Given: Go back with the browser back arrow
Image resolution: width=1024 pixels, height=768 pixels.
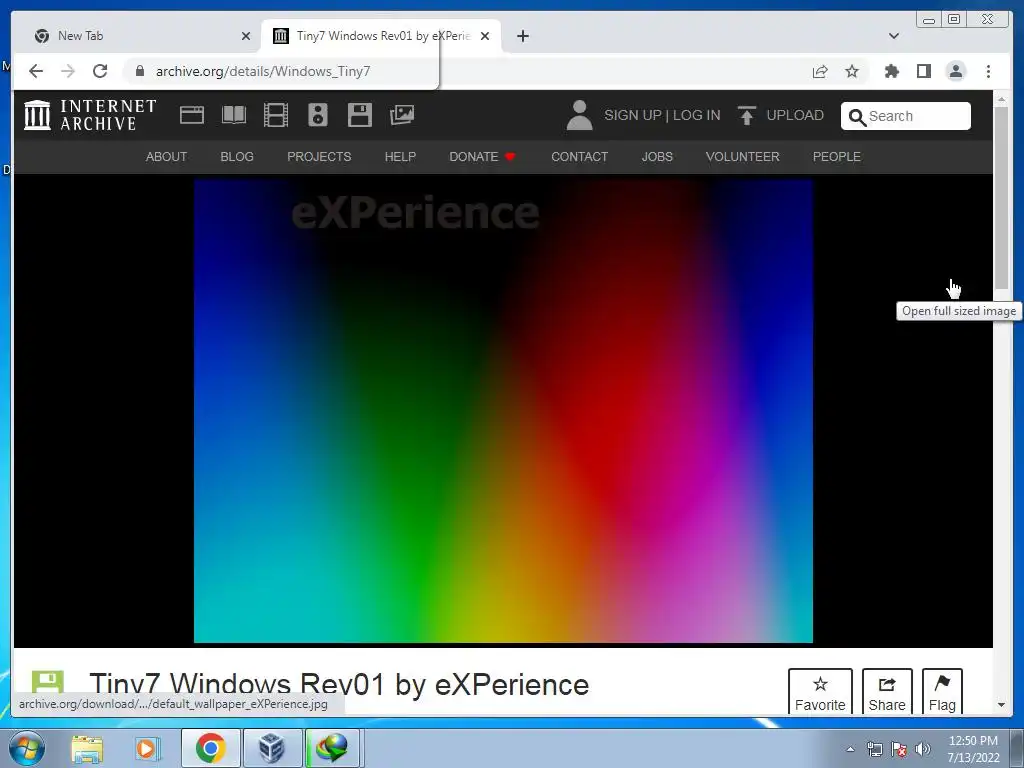Looking at the screenshot, I should [36, 71].
